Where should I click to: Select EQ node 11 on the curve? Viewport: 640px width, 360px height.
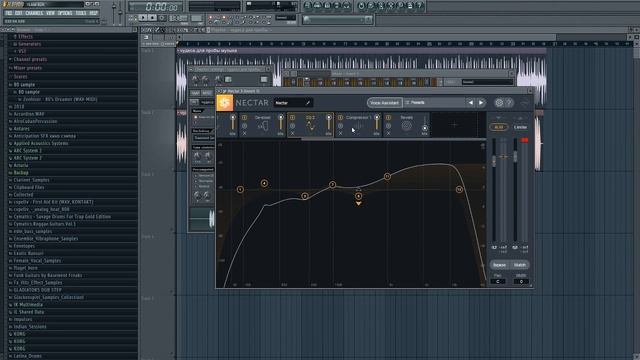pos(387,176)
